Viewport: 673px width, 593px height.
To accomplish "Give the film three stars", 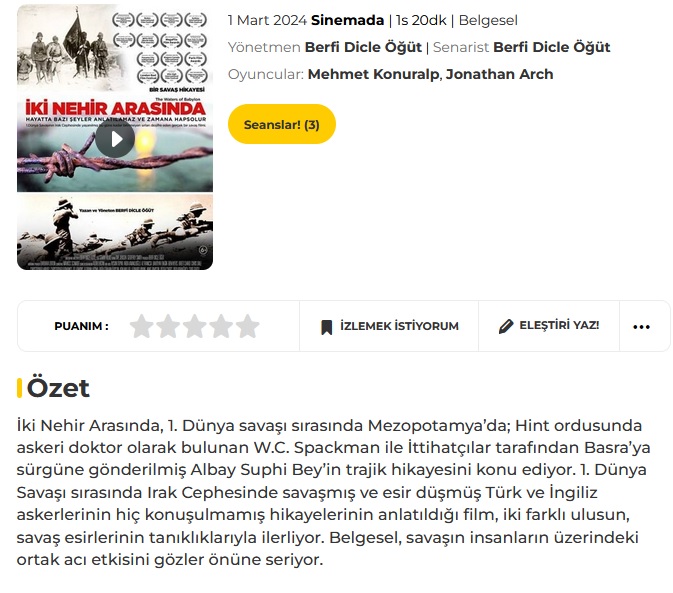I will [x=194, y=326].
